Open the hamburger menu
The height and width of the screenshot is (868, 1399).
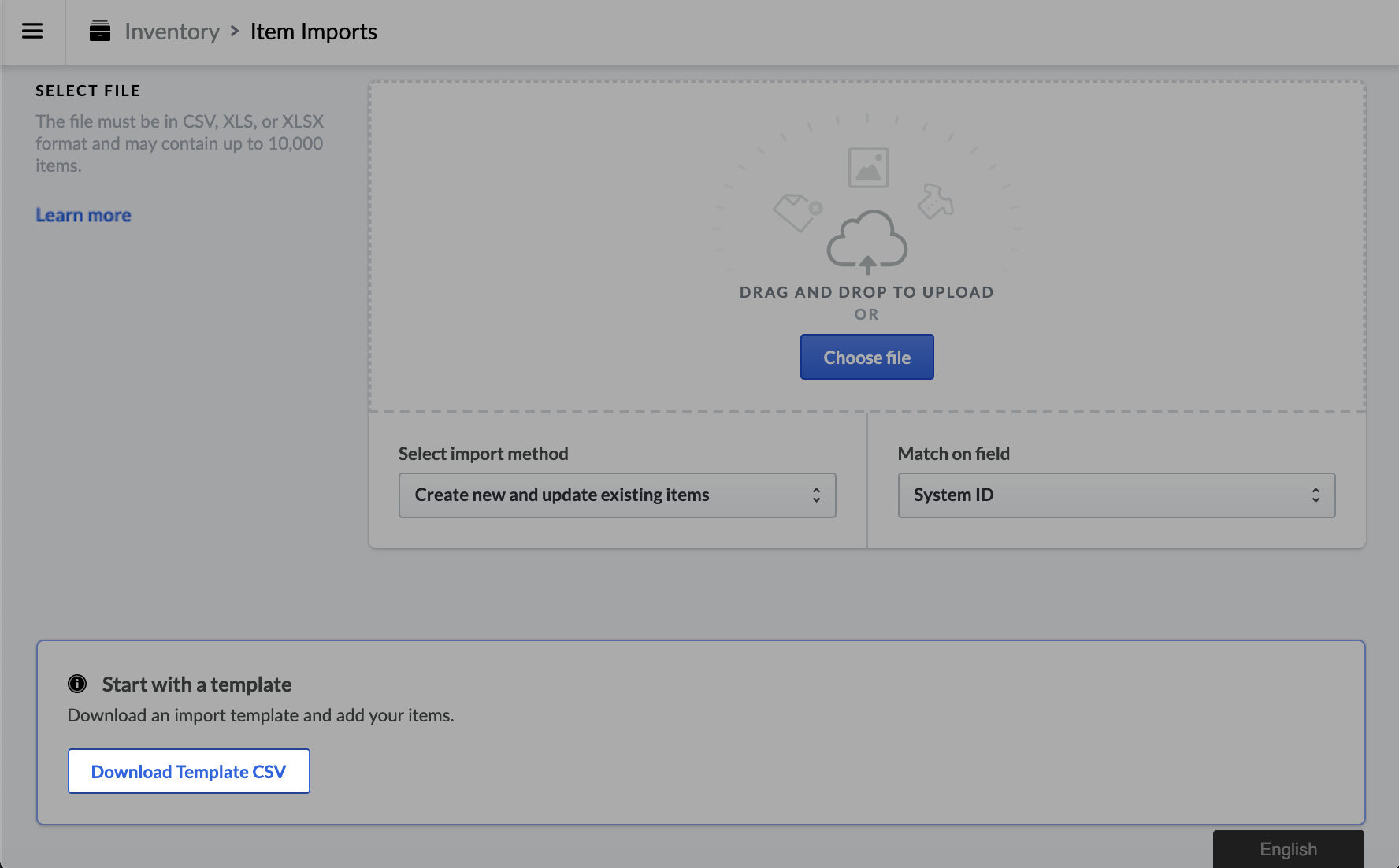(32, 32)
